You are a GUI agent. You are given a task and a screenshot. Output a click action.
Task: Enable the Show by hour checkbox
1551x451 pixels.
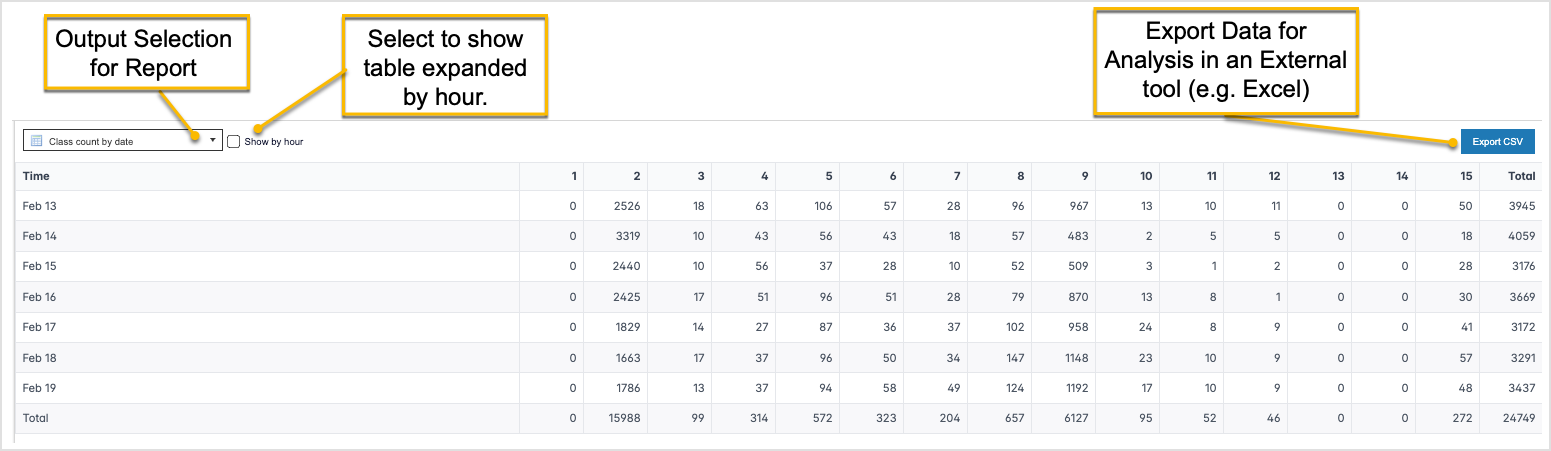click(x=234, y=142)
